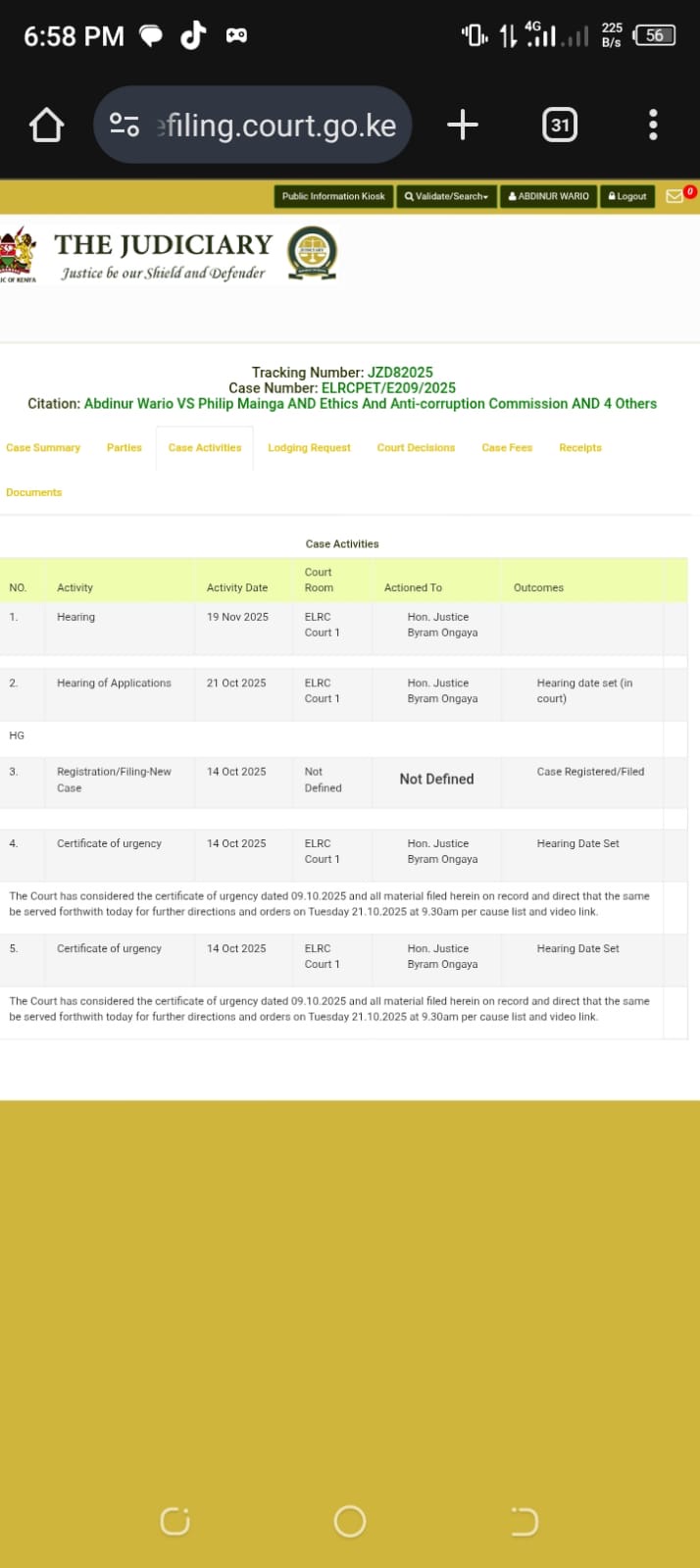
Task: Click the Judiciary round seal logo
Action: tap(312, 253)
